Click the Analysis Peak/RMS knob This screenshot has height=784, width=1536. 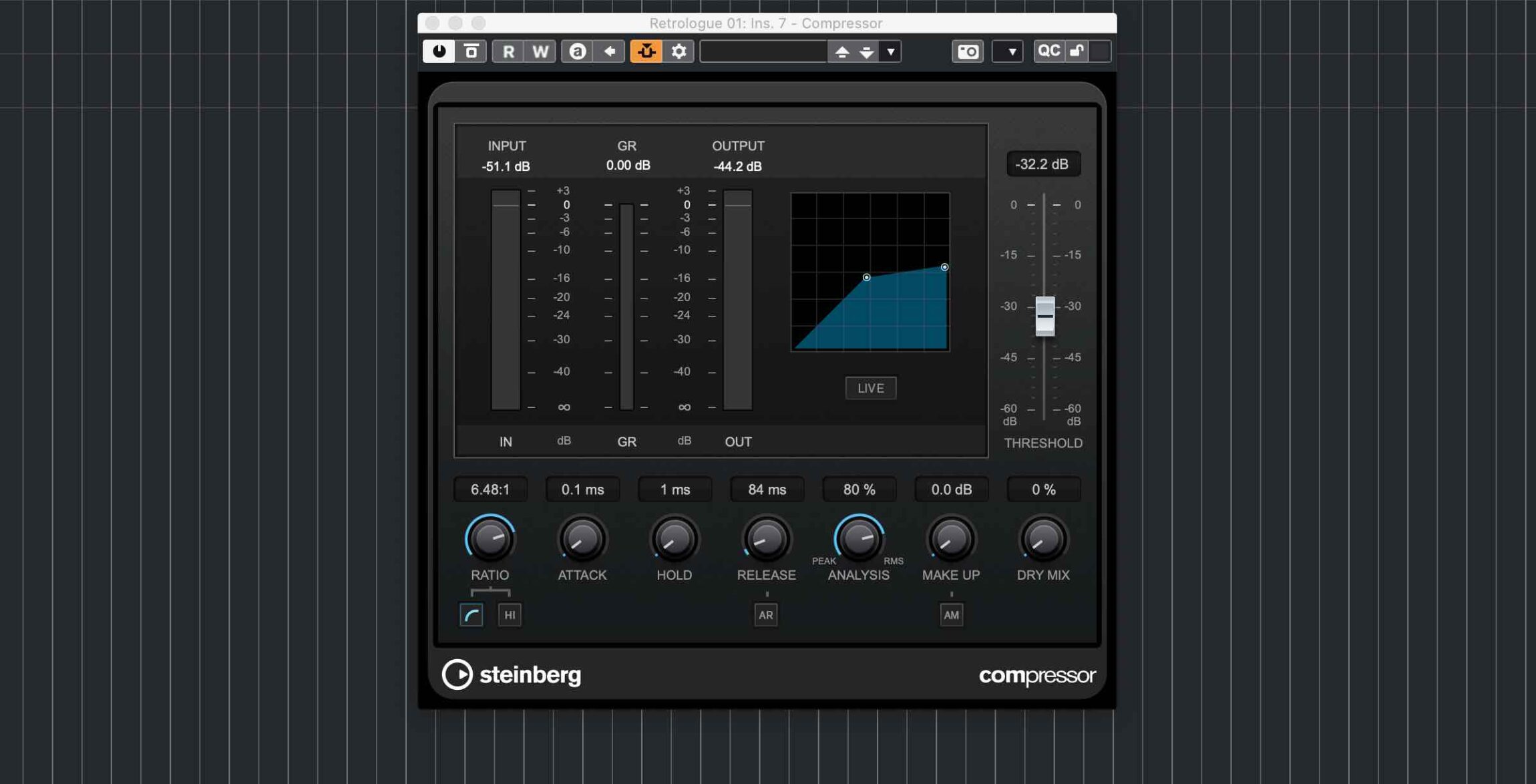pyautogui.click(x=859, y=538)
